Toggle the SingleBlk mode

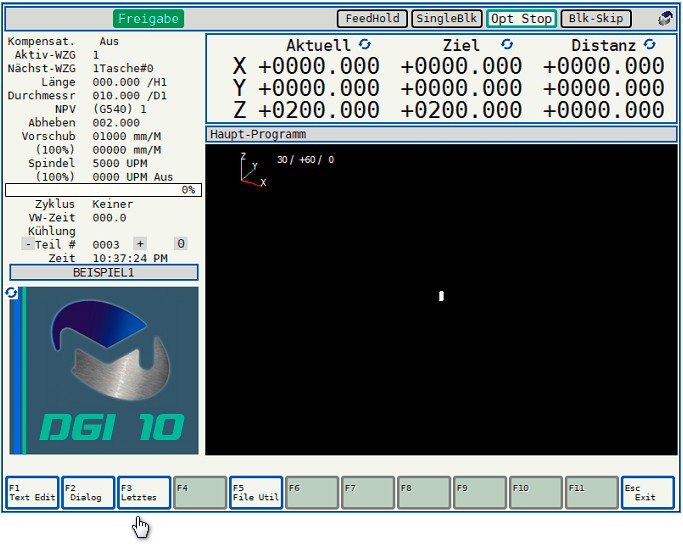tap(446, 19)
